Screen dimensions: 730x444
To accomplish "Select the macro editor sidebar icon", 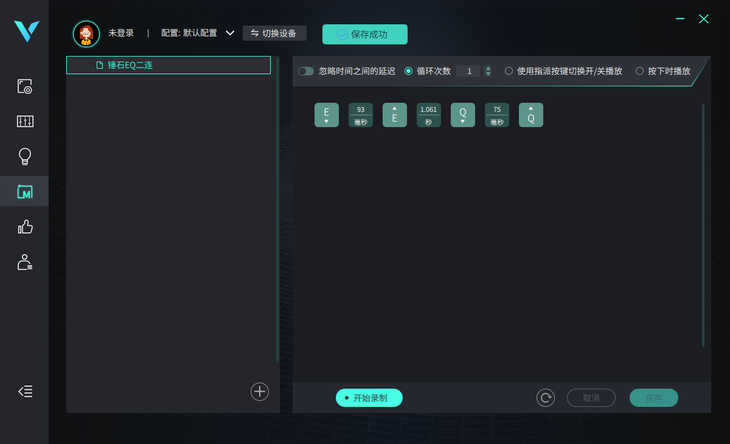I will [x=25, y=192].
